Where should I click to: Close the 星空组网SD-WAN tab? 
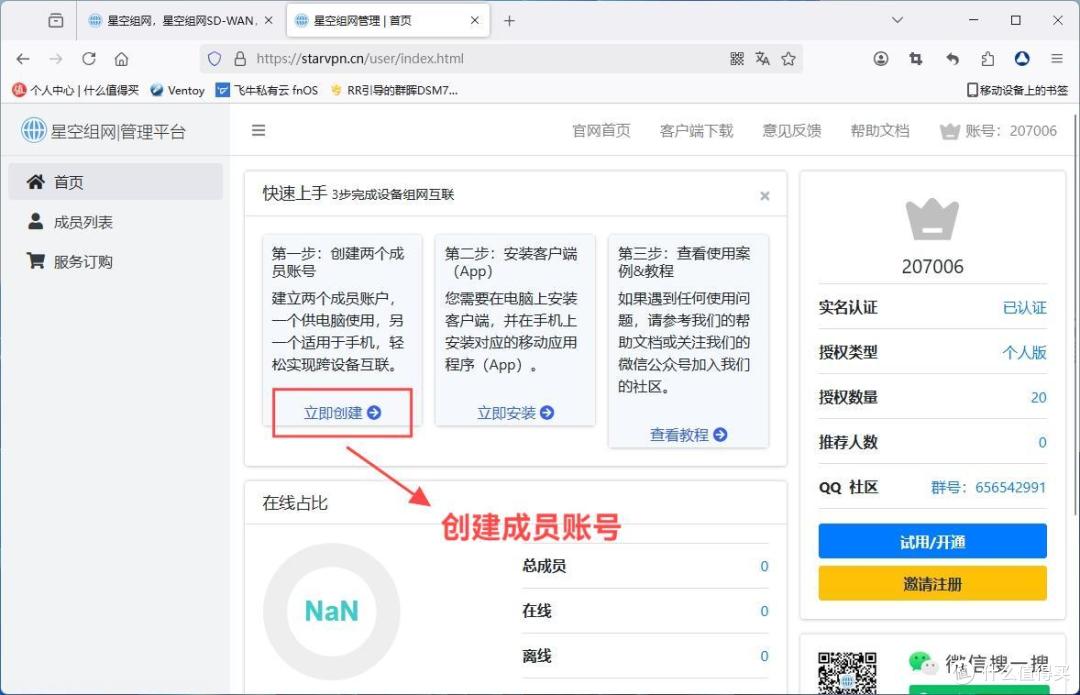(269, 21)
